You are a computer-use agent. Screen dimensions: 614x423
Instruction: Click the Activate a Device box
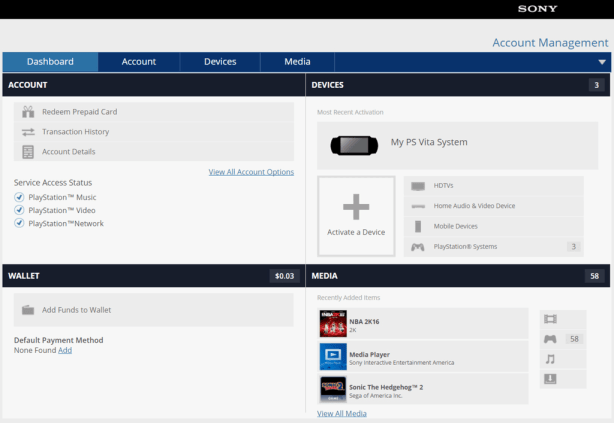coord(356,216)
